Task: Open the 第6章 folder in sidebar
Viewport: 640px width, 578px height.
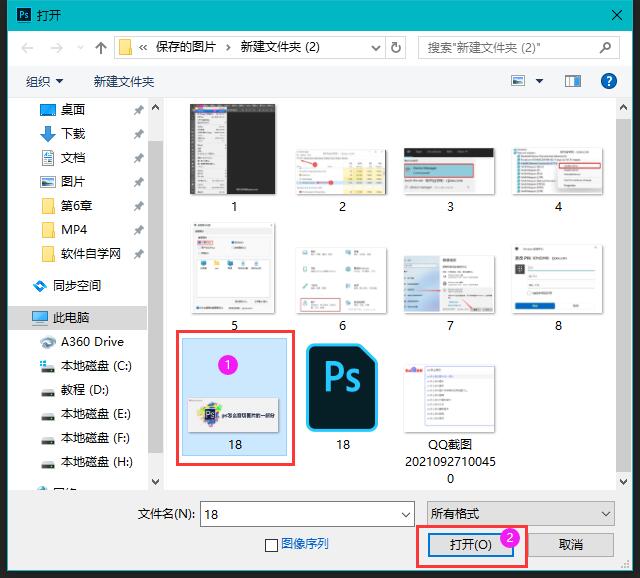Action: [x=76, y=206]
